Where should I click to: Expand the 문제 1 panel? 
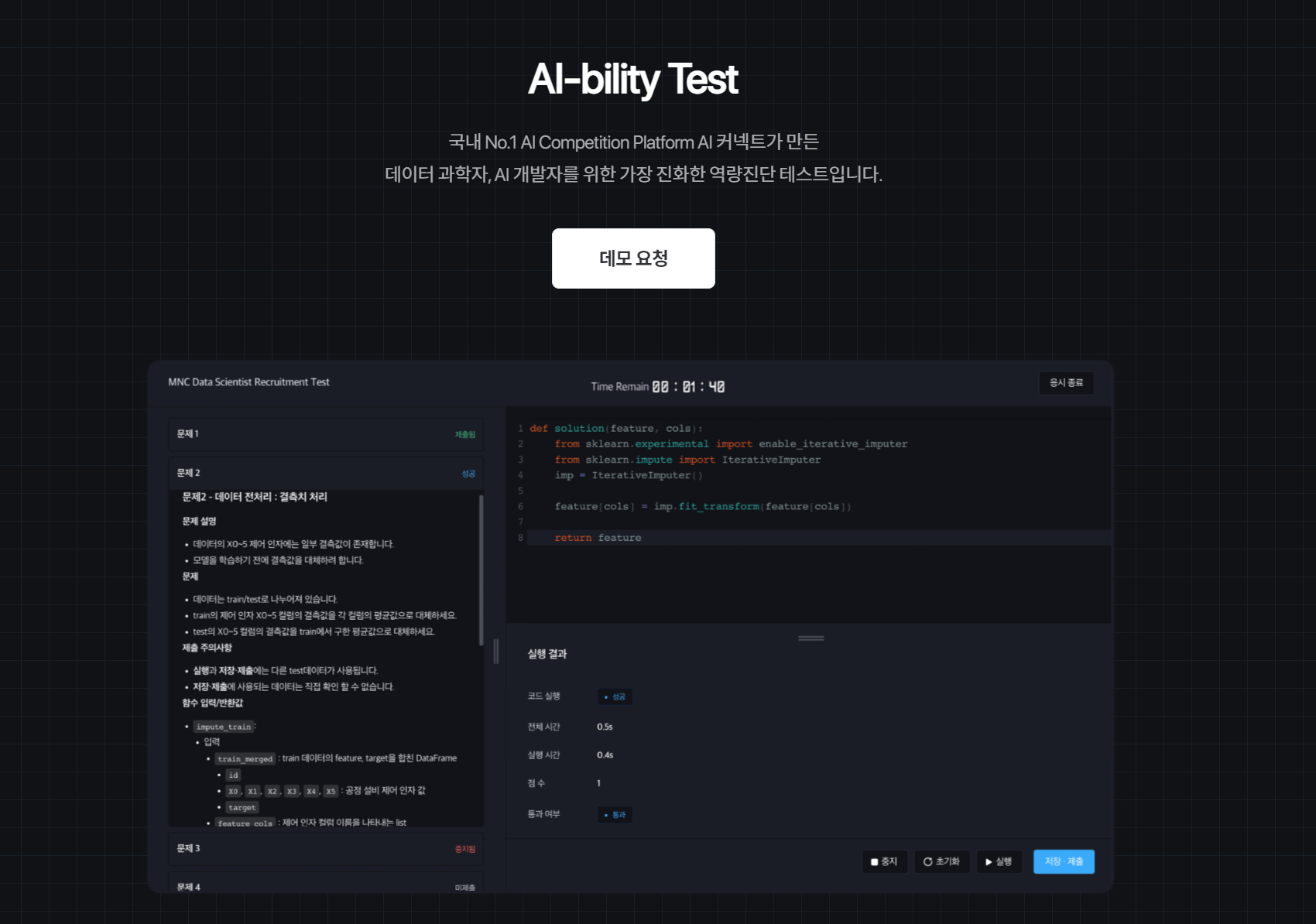pyautogui.click(x=326, y=434)
